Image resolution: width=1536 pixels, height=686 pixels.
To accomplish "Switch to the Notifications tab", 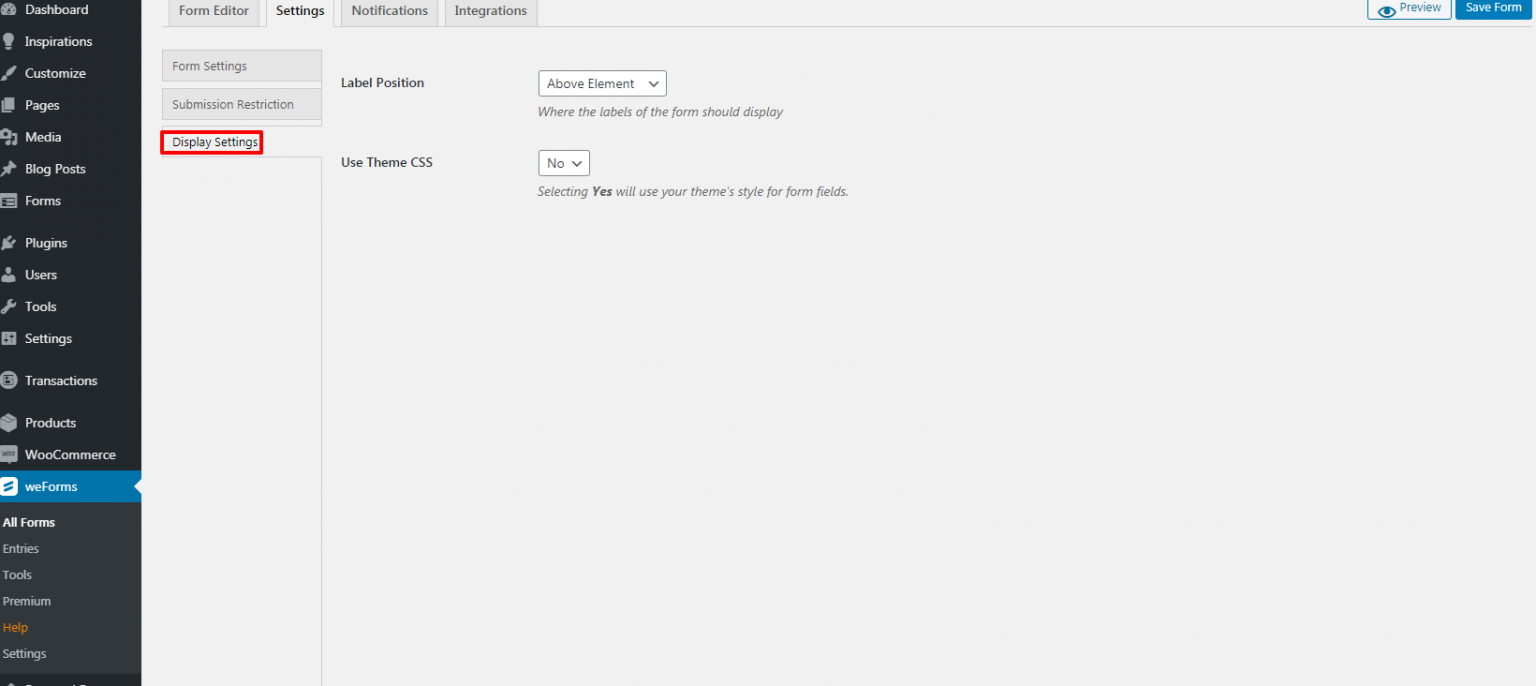I will (x=389, y=11).
